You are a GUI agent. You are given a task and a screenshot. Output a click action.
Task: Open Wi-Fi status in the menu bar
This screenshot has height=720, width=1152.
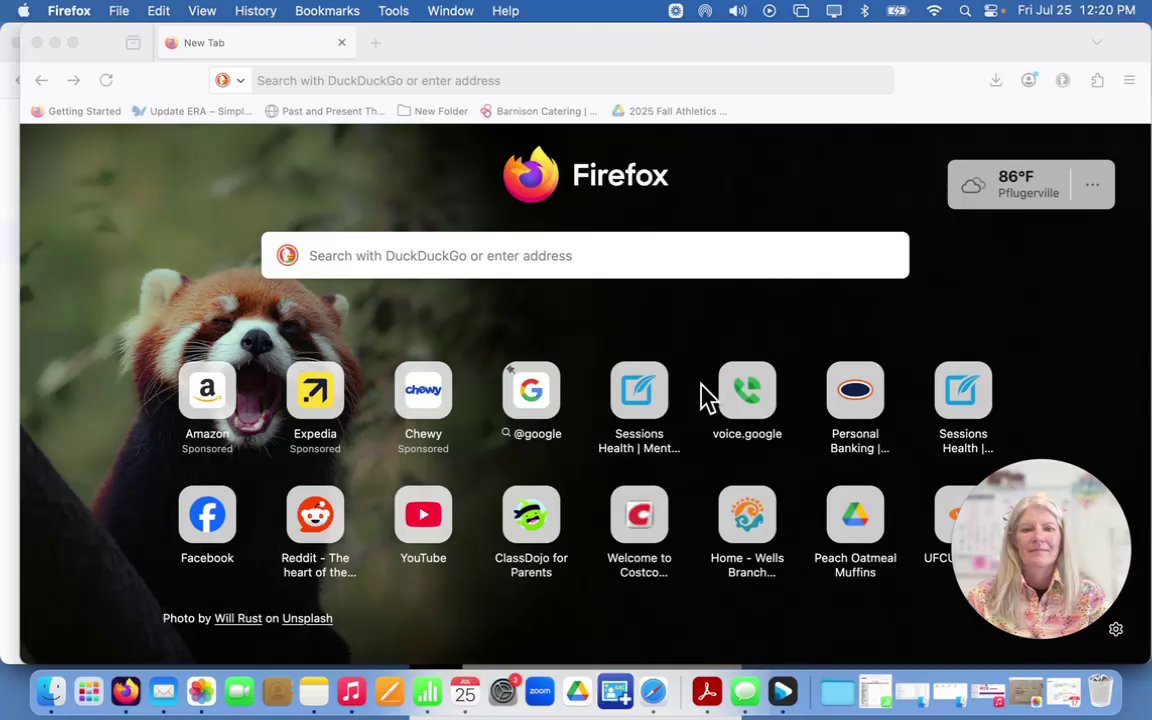(934, 11)
